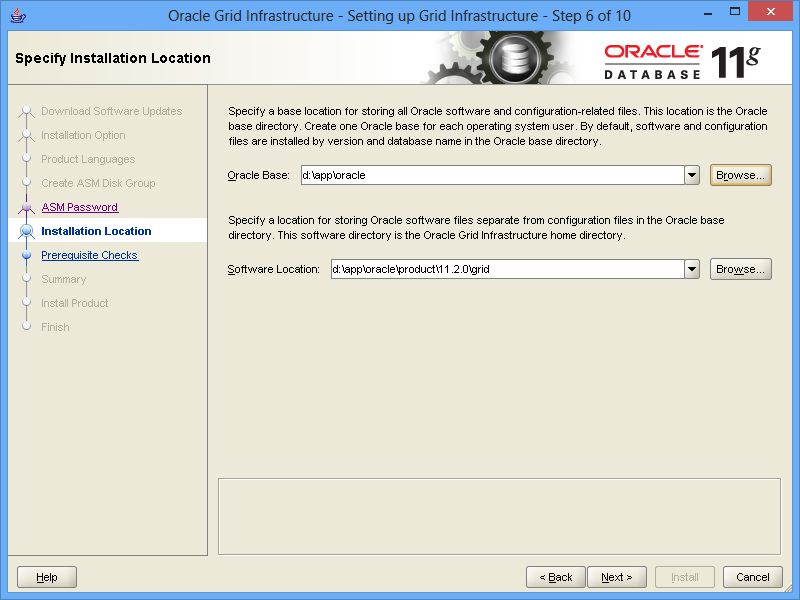This screenshot has width=800, height=600.
Task: Click the Summary step label
Action: 64,279
